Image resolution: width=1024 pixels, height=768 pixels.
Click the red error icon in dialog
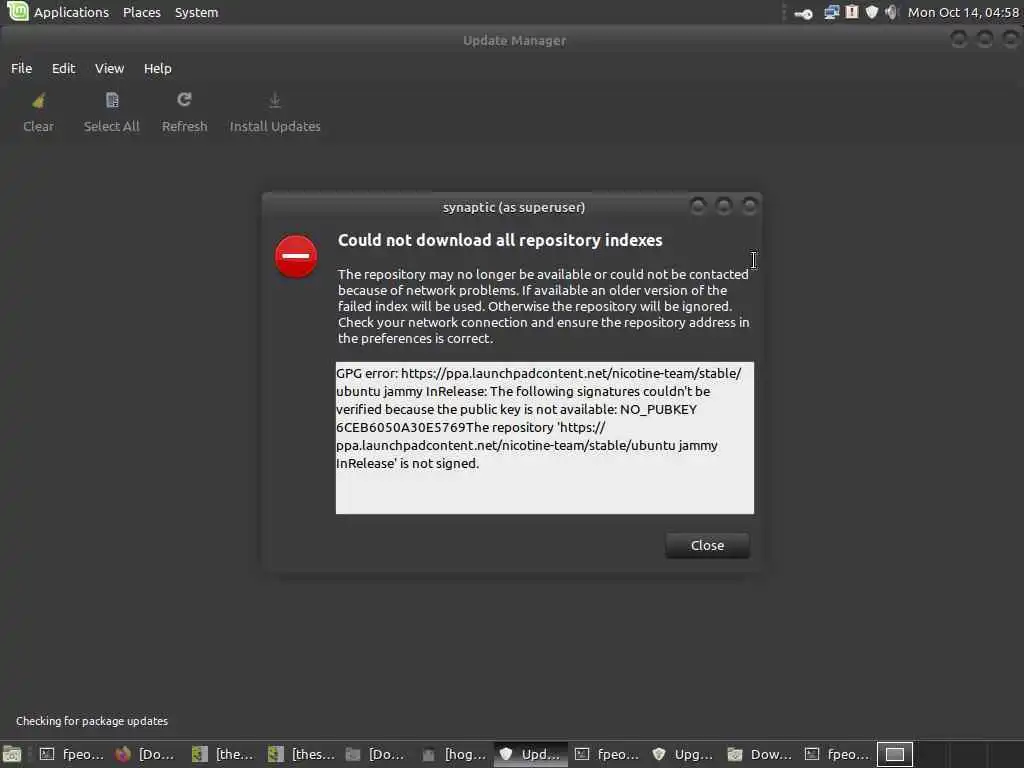point(296,256)
